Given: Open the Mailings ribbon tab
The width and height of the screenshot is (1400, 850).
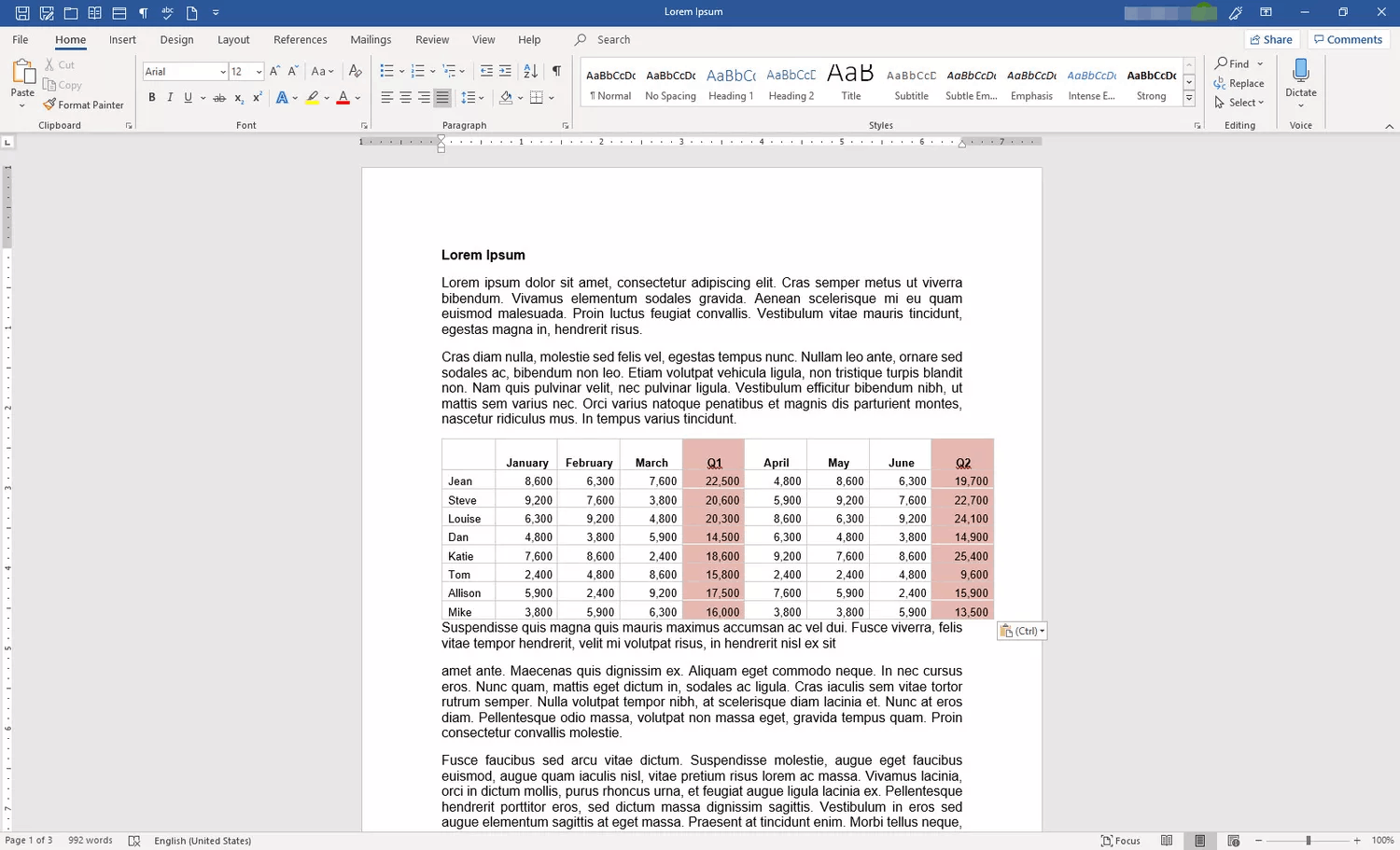Looking at the screenshot, I should click(x=371, y=39).
